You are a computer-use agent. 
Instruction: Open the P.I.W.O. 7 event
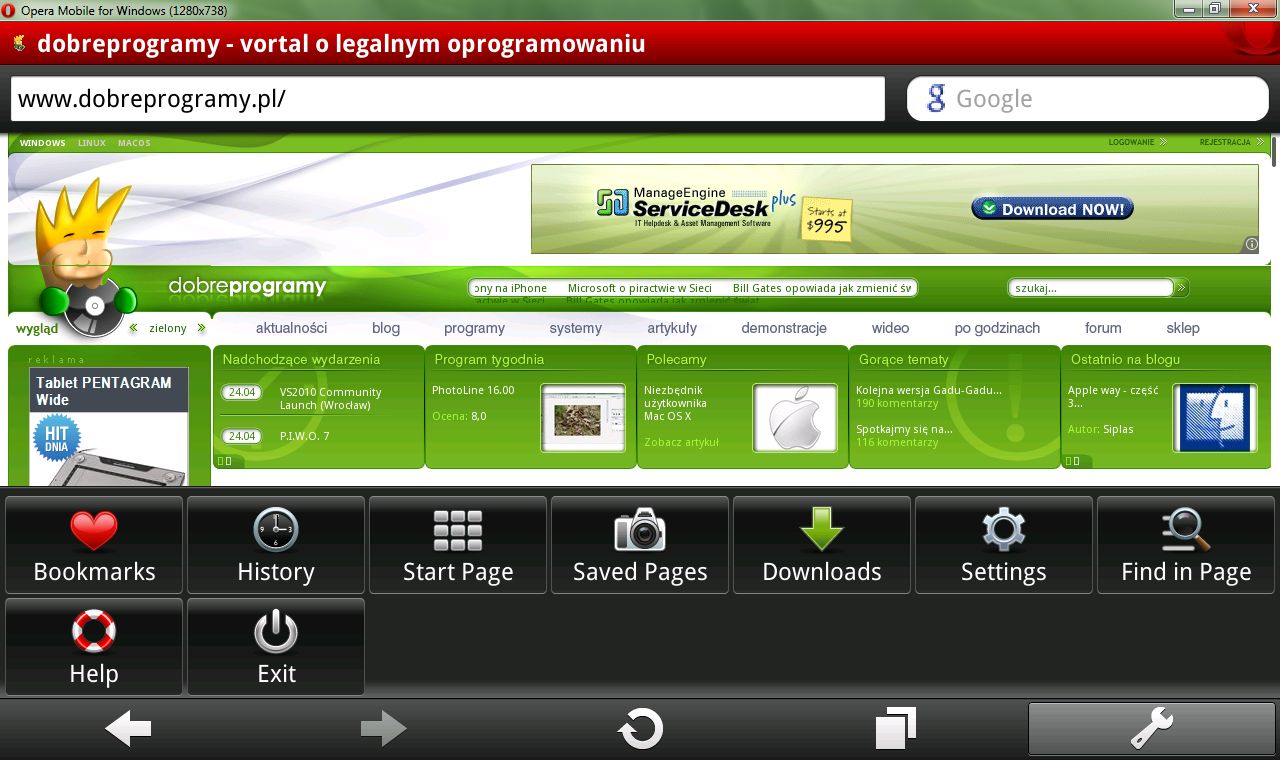click(x=304, y=436)
